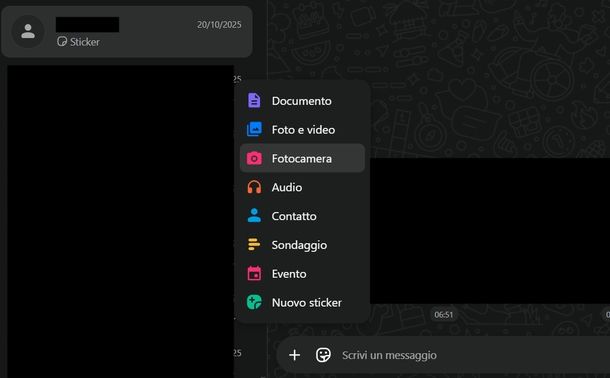610x378 pixels.
Task: Click the plus attach button
Action: 294,355
